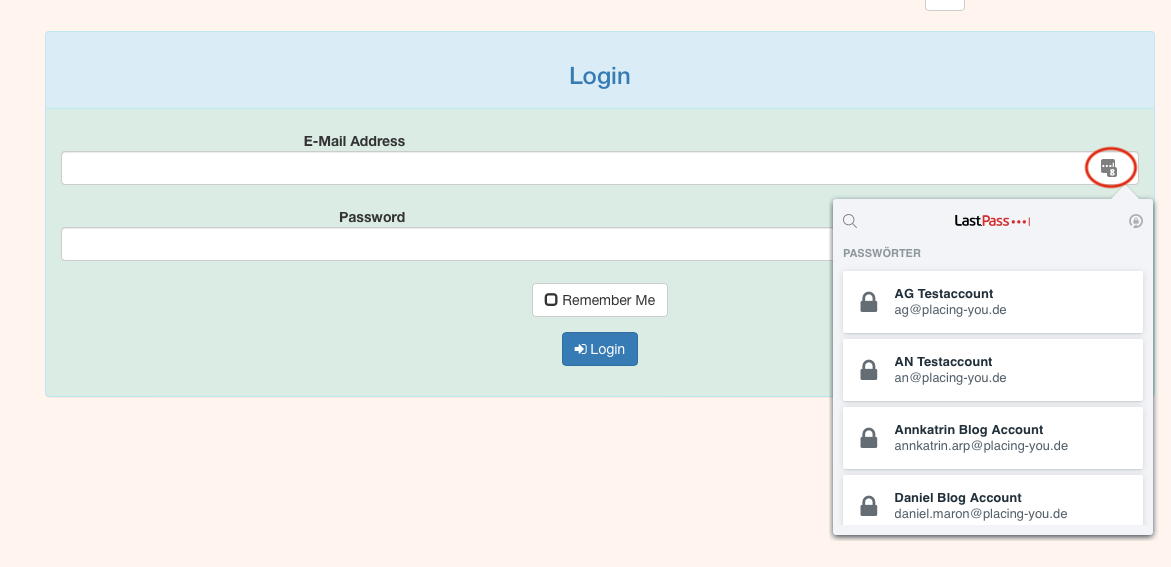Click lock icon of Daniel Blog Account
Screen dimensions: 1171x567
869,506
